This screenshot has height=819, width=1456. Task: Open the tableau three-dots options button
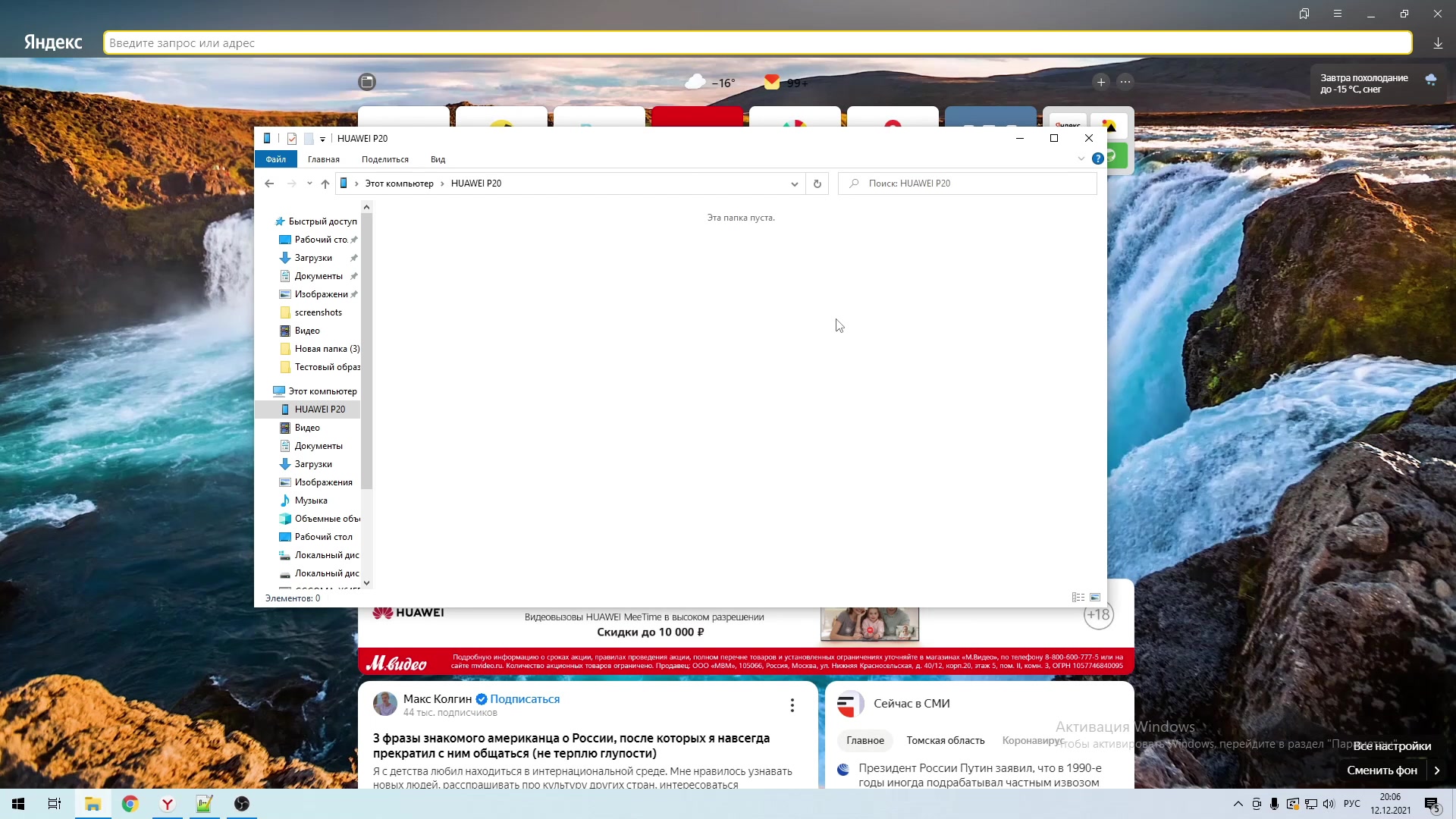1125,82
